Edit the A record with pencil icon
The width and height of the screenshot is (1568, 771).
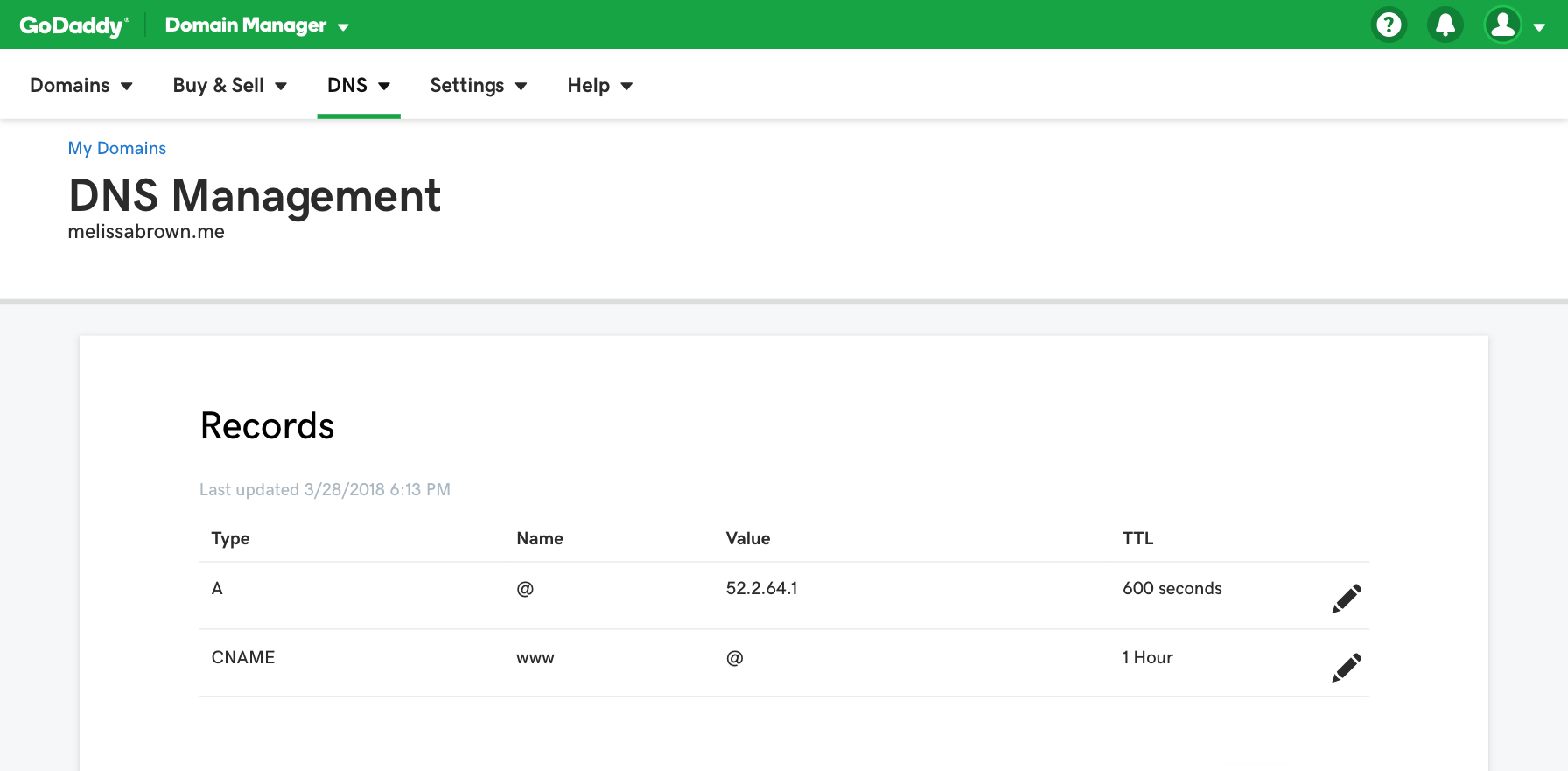[x=1347, y=599]
